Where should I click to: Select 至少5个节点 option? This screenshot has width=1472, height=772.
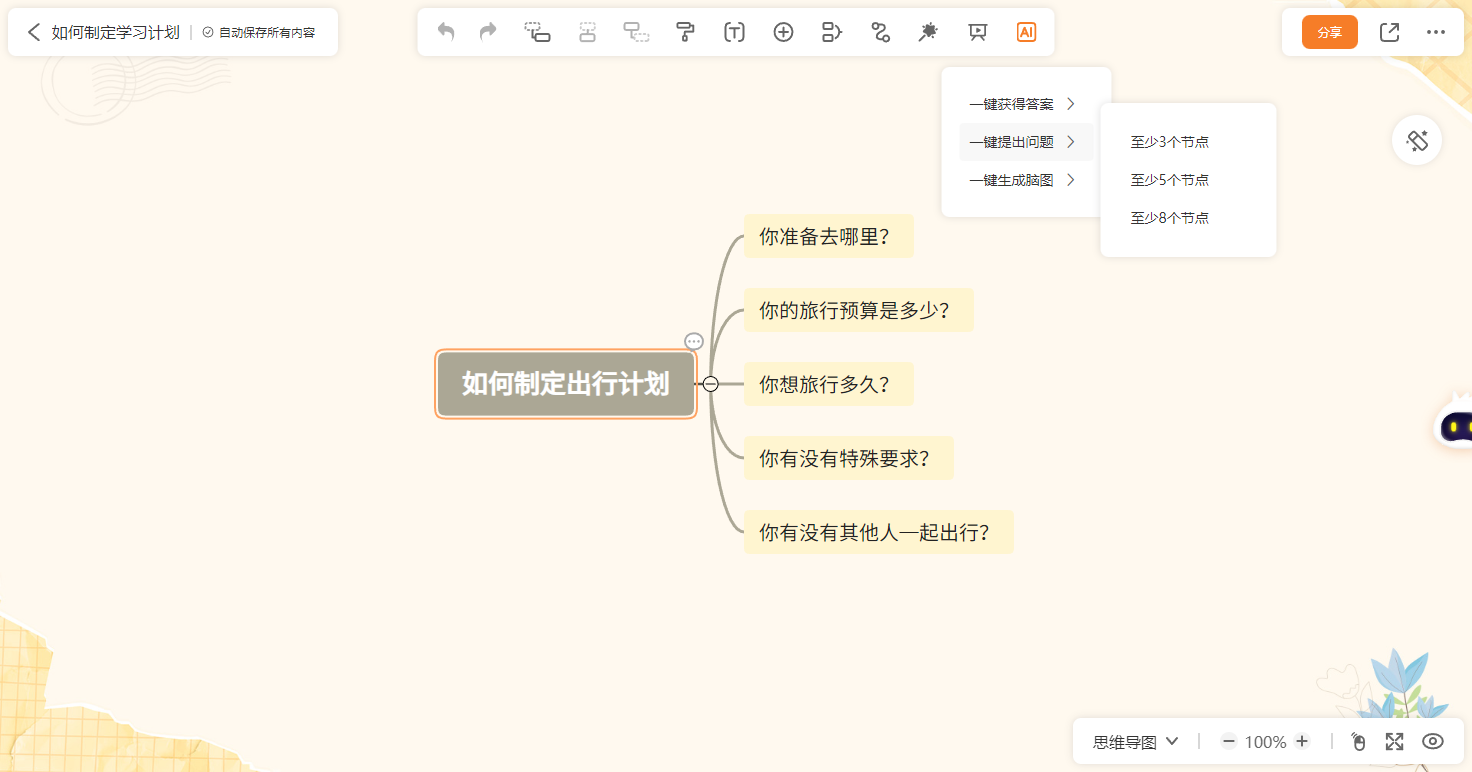tap(1169, 180)
